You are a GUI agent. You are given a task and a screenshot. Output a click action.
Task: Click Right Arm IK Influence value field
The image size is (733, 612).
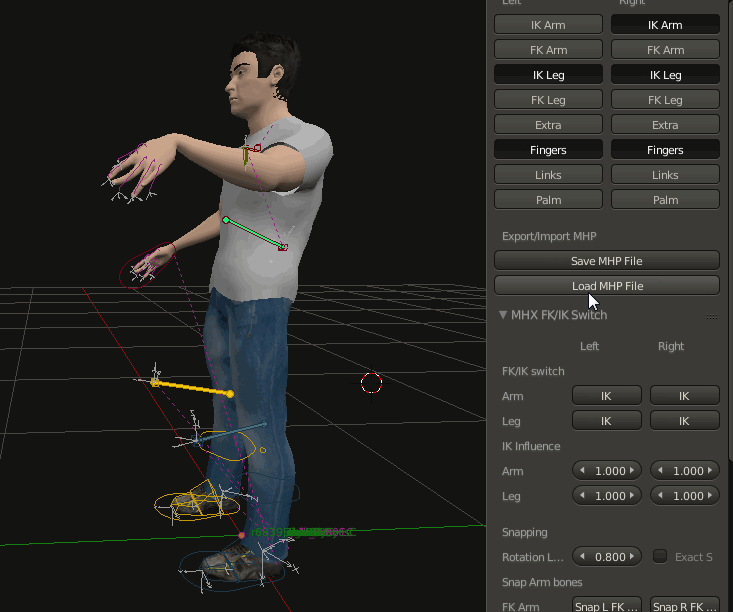684,470
